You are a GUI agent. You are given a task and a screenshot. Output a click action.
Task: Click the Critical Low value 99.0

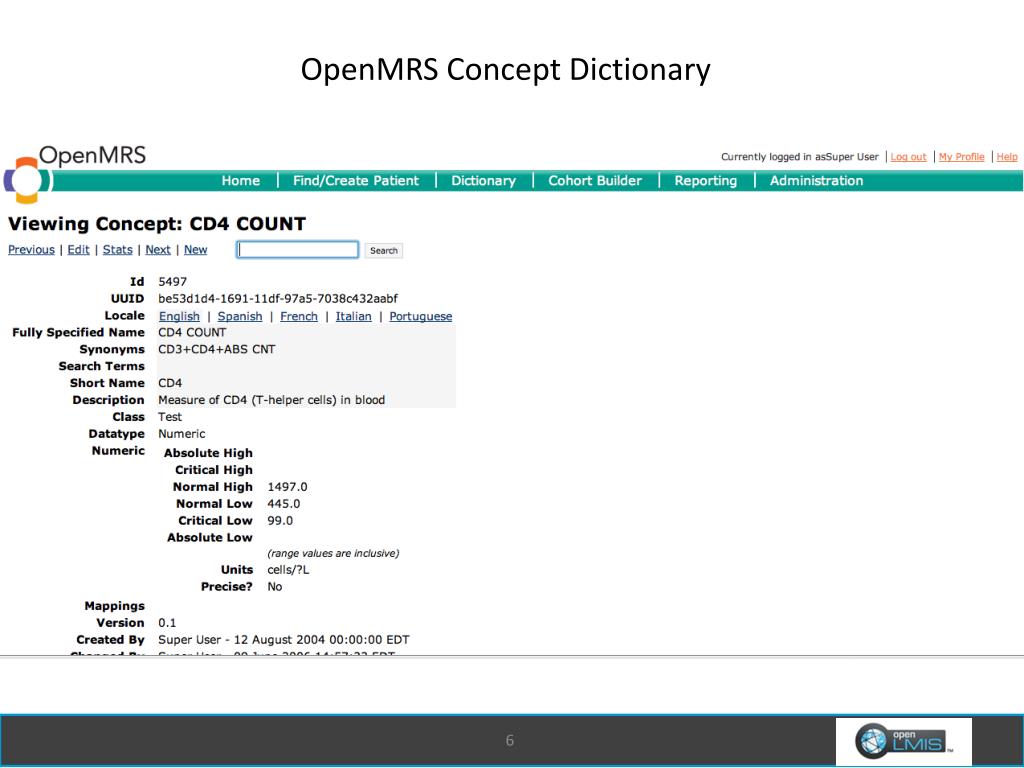click(x=280, y=521)
